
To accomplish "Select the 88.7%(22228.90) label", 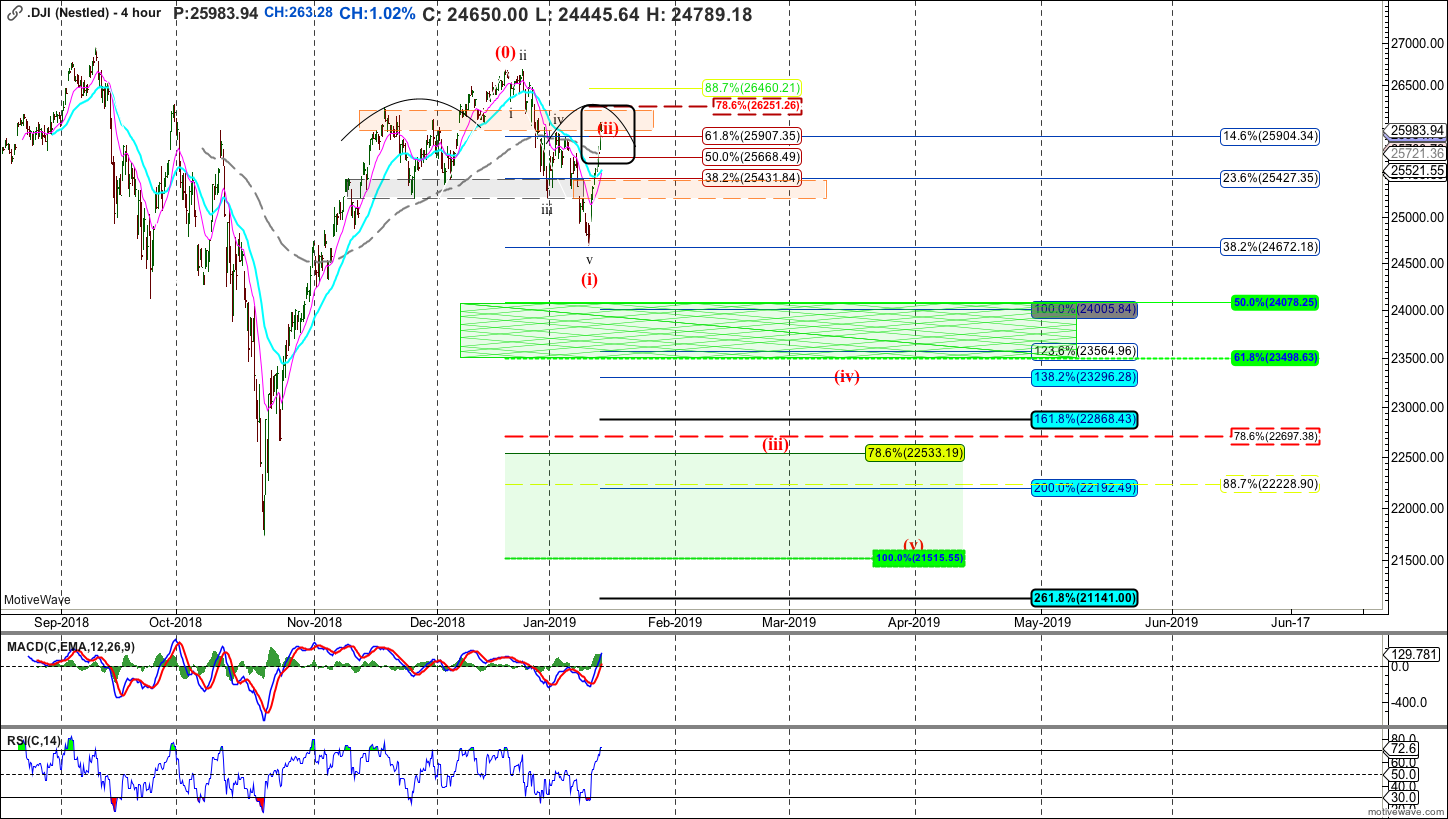I will (1270, 484).
